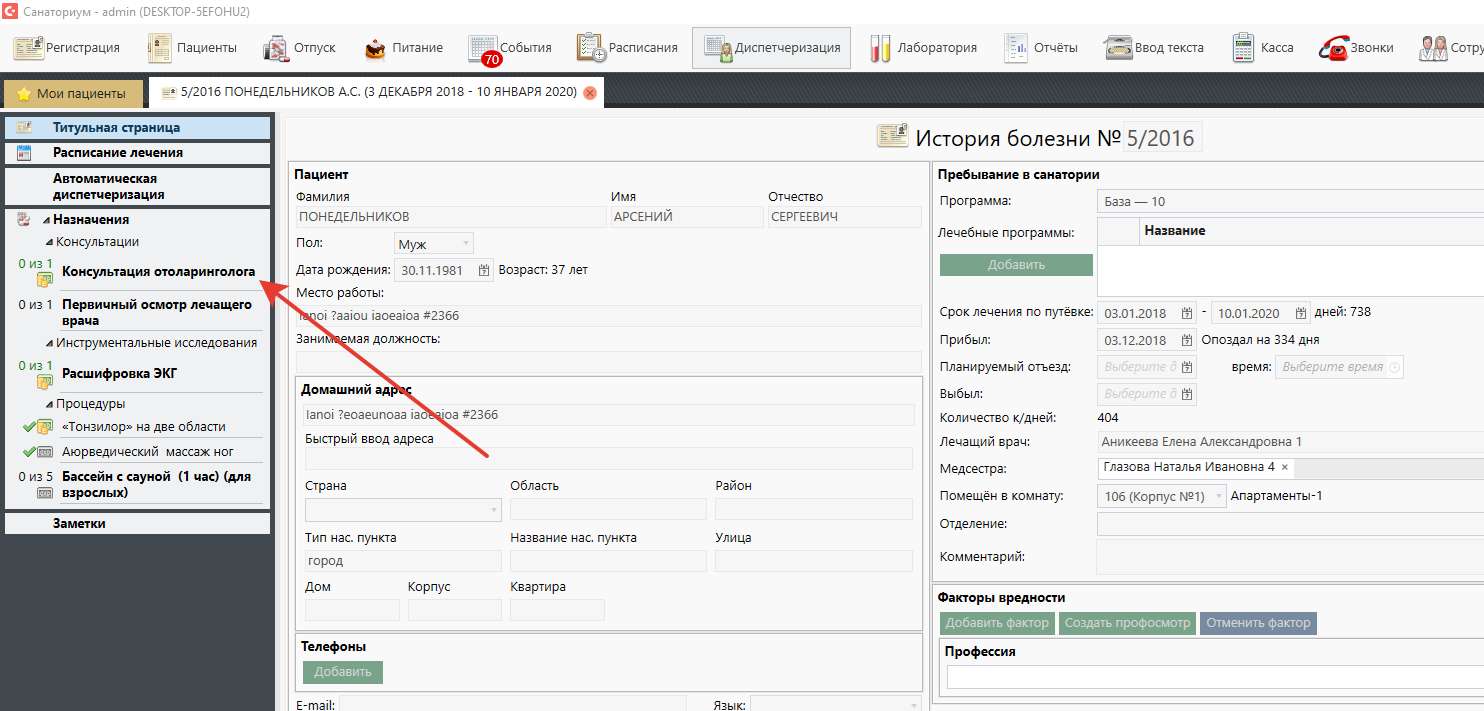Select Расписание лечения in sidebar
1484x711 pixels.
coord(117,153)
